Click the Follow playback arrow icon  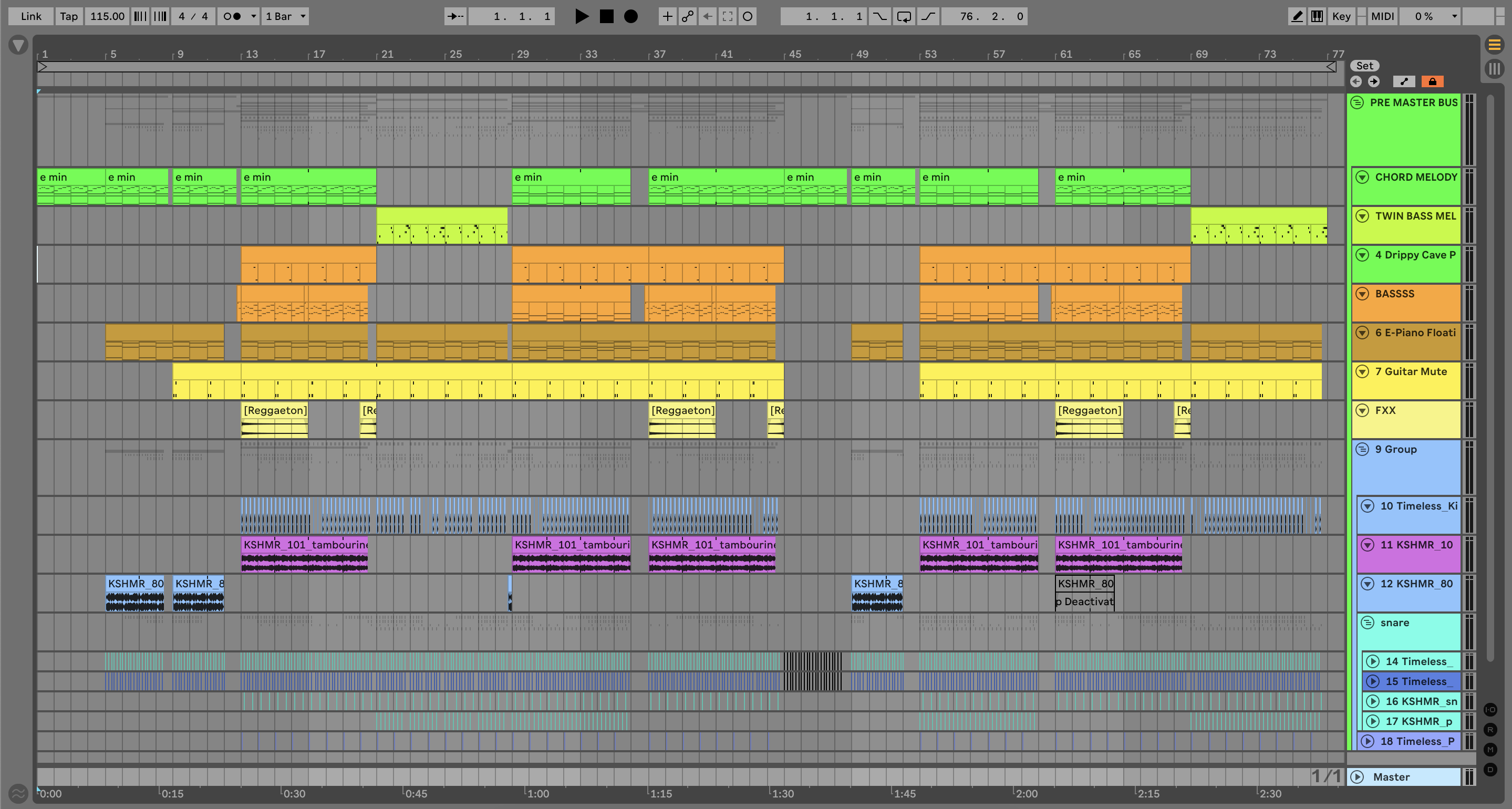pyautogui.click(x=455, y=16)
